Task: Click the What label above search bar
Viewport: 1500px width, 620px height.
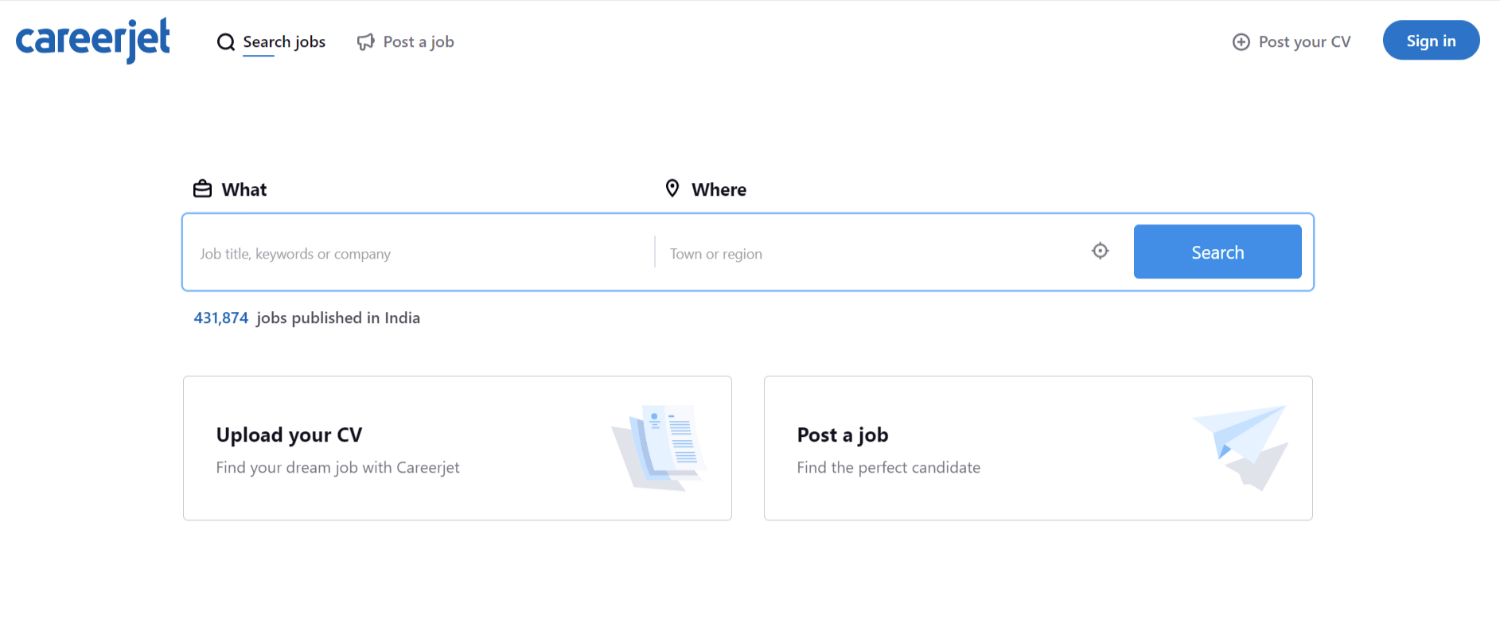Action: [244, 189]
